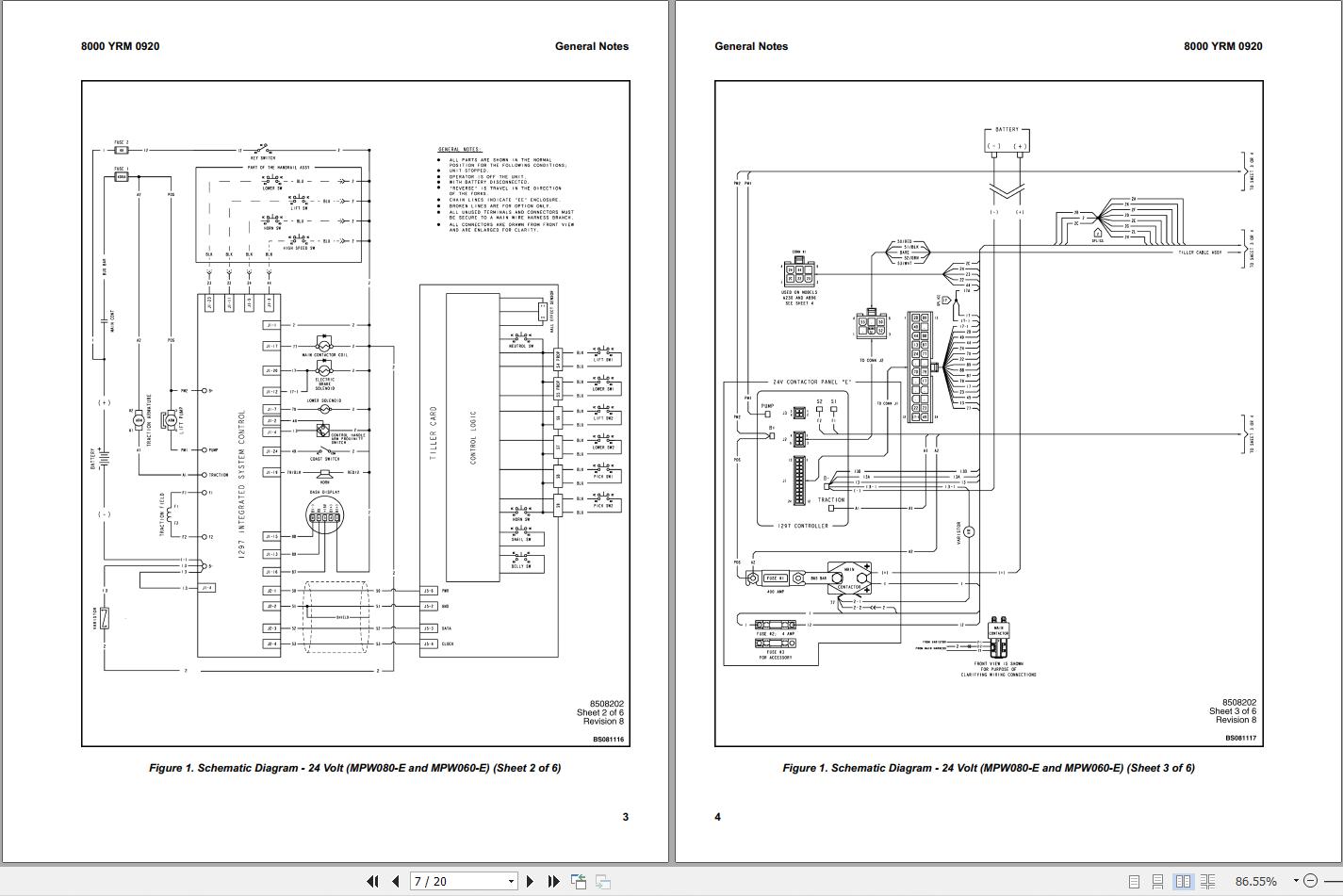Click the 86.55% zoom percentage value
This screenshot has height=896, width=1343.
click(x=1255, y=882)
